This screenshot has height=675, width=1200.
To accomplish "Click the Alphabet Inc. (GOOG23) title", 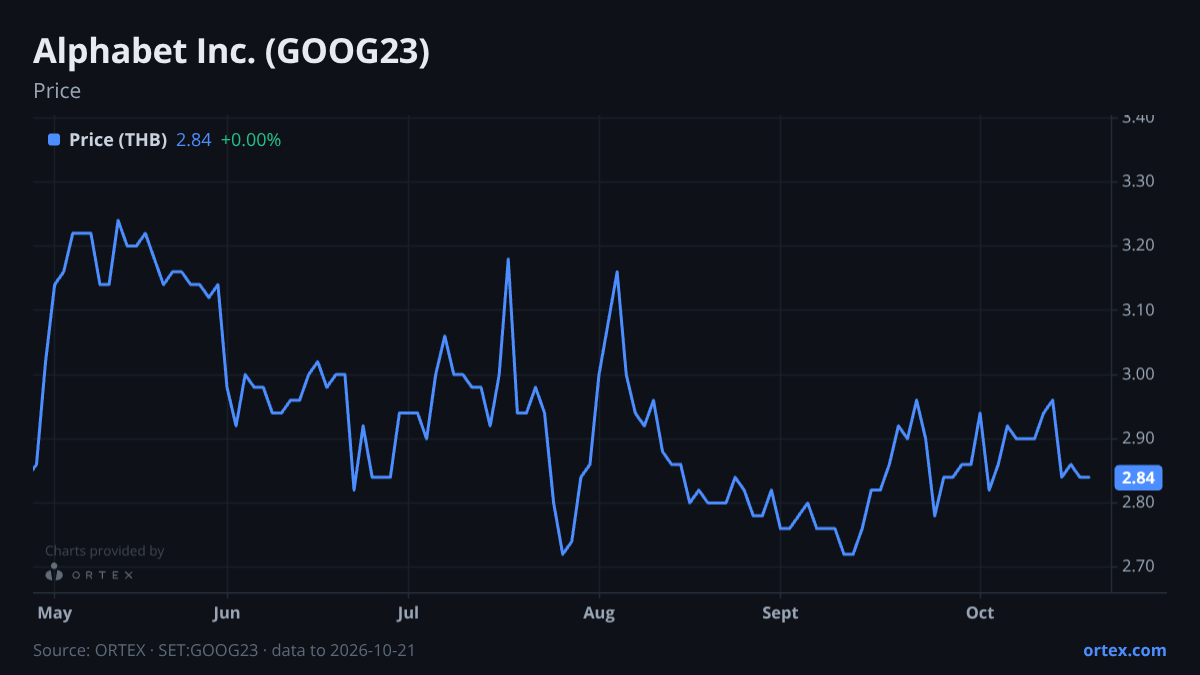I will tap(232, 52).
